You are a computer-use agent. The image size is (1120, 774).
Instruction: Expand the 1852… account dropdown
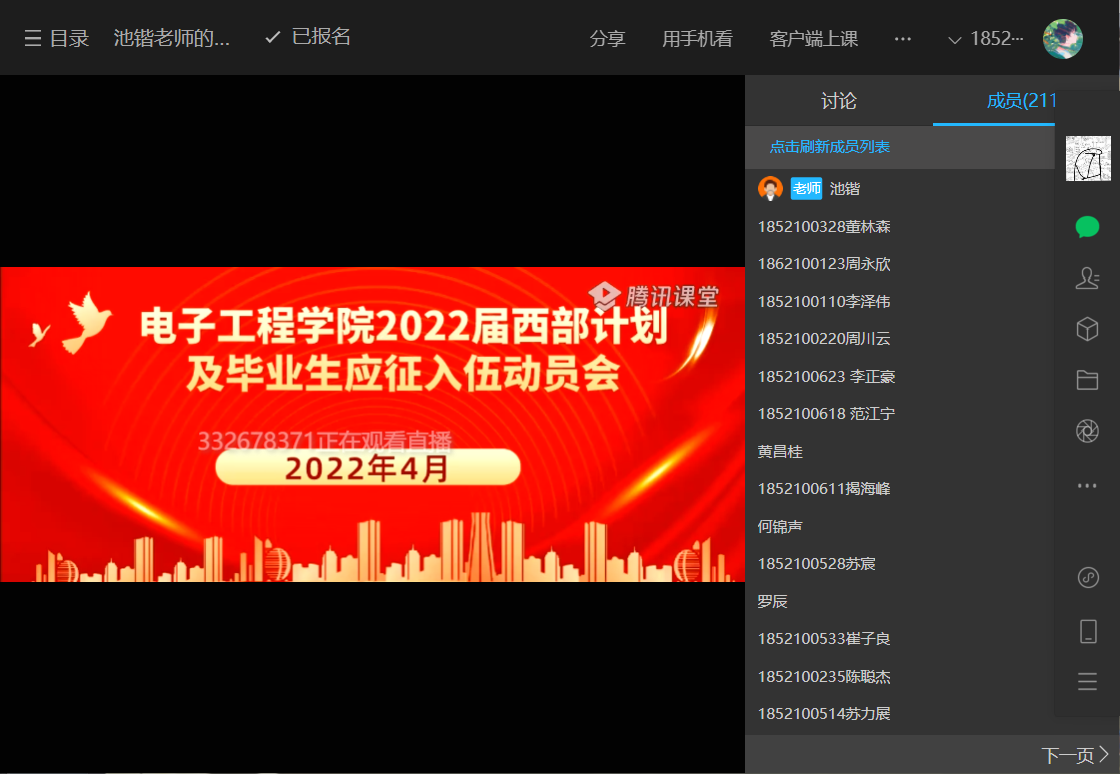986,39
